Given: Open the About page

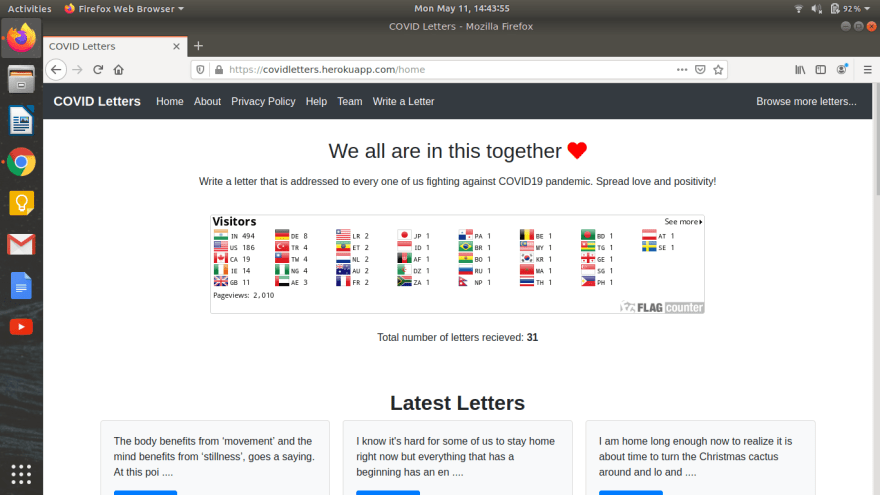Looking at the screenshot, I should tap(207, 102).
